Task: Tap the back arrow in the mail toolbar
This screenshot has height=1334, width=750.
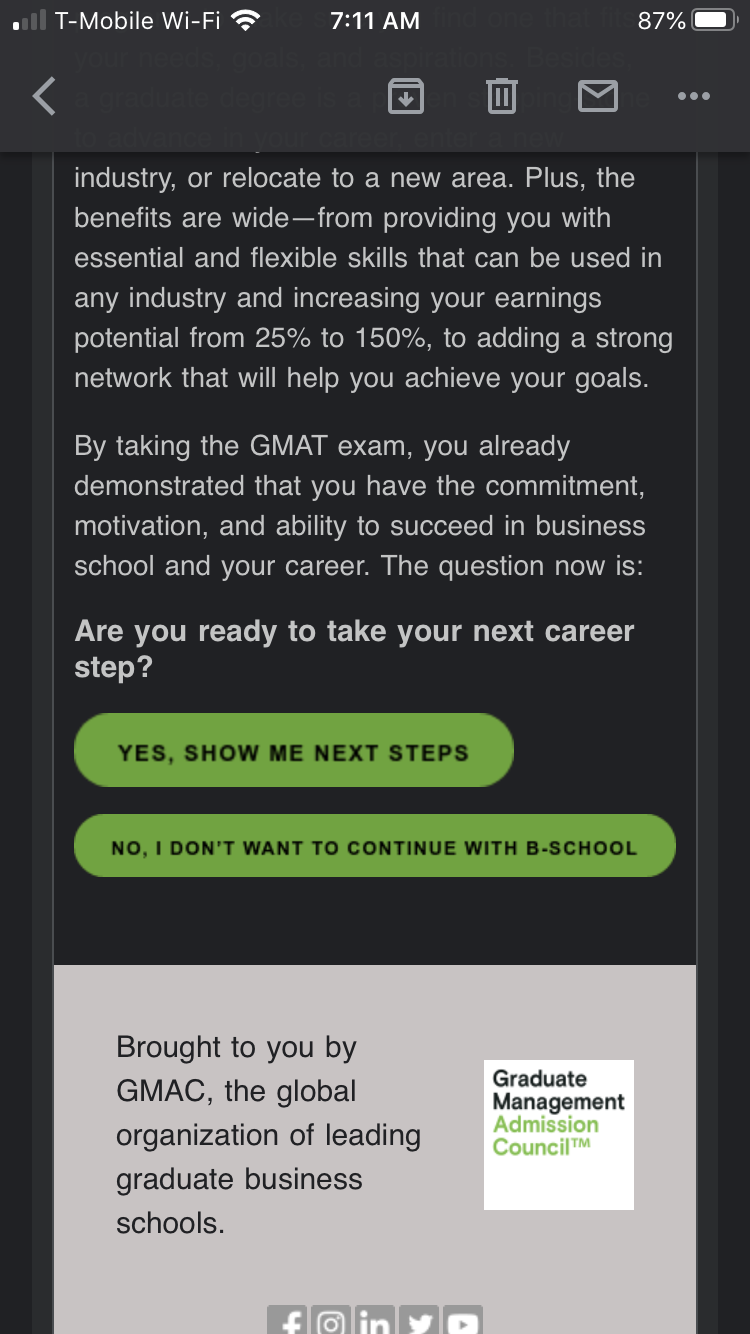Action: coord(44,97)
